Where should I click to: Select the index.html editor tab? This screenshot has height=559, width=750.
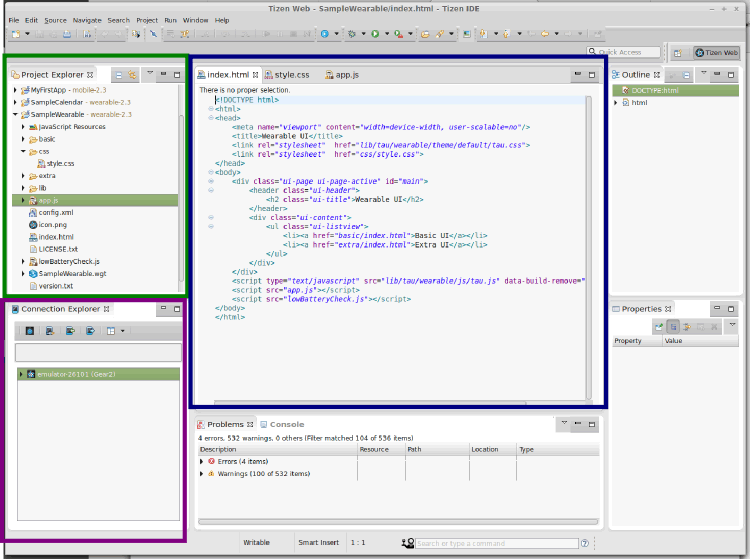pyautogui.click(x=228, y=75)
